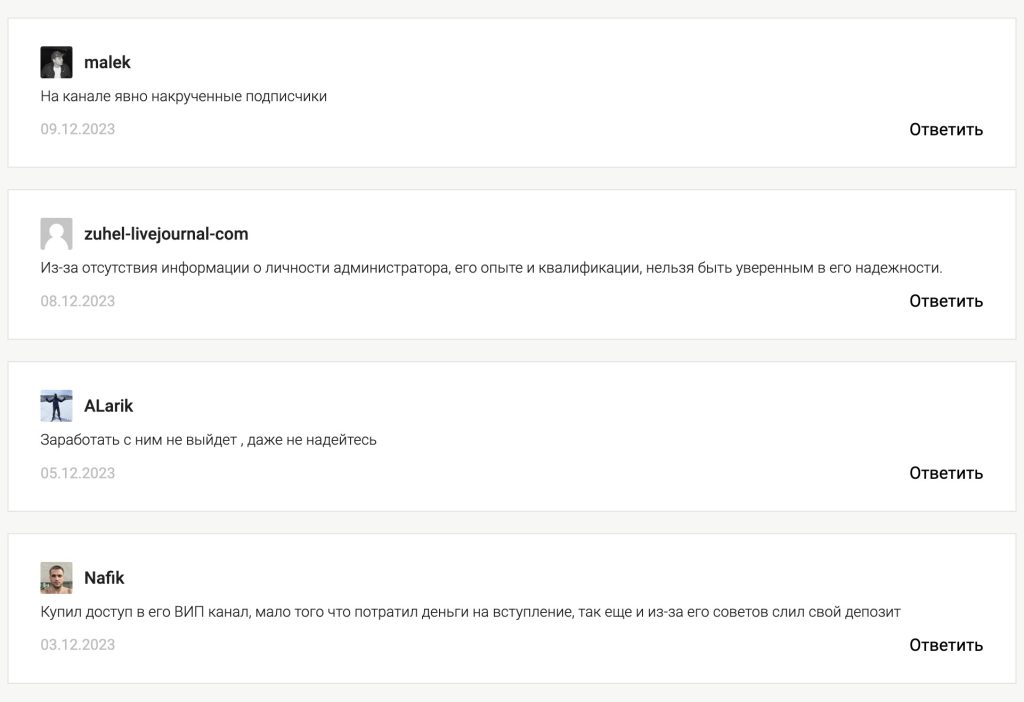
Task: Reply to Nafik's comment via Ответить
Action: pyautogui.click(x=946, y=645)
